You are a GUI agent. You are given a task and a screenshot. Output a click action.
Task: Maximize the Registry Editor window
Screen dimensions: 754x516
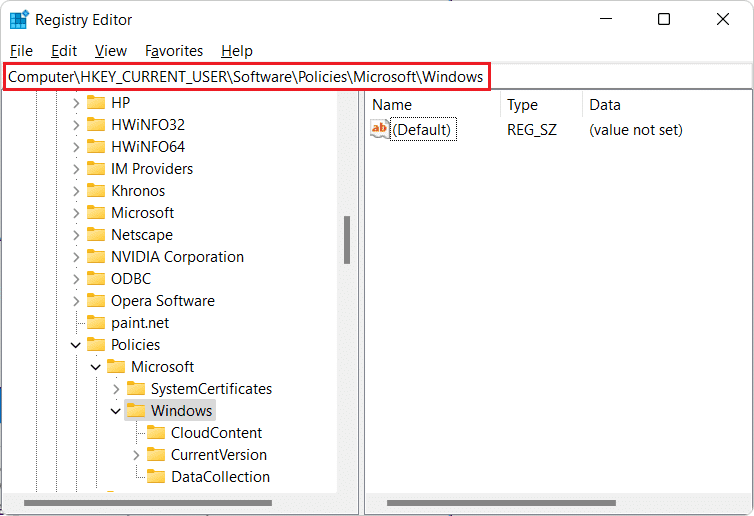tap(664, 19)
